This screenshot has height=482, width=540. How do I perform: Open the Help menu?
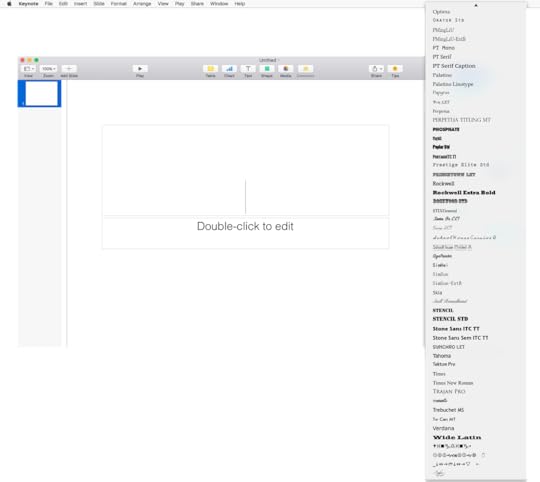click(240, 4)
